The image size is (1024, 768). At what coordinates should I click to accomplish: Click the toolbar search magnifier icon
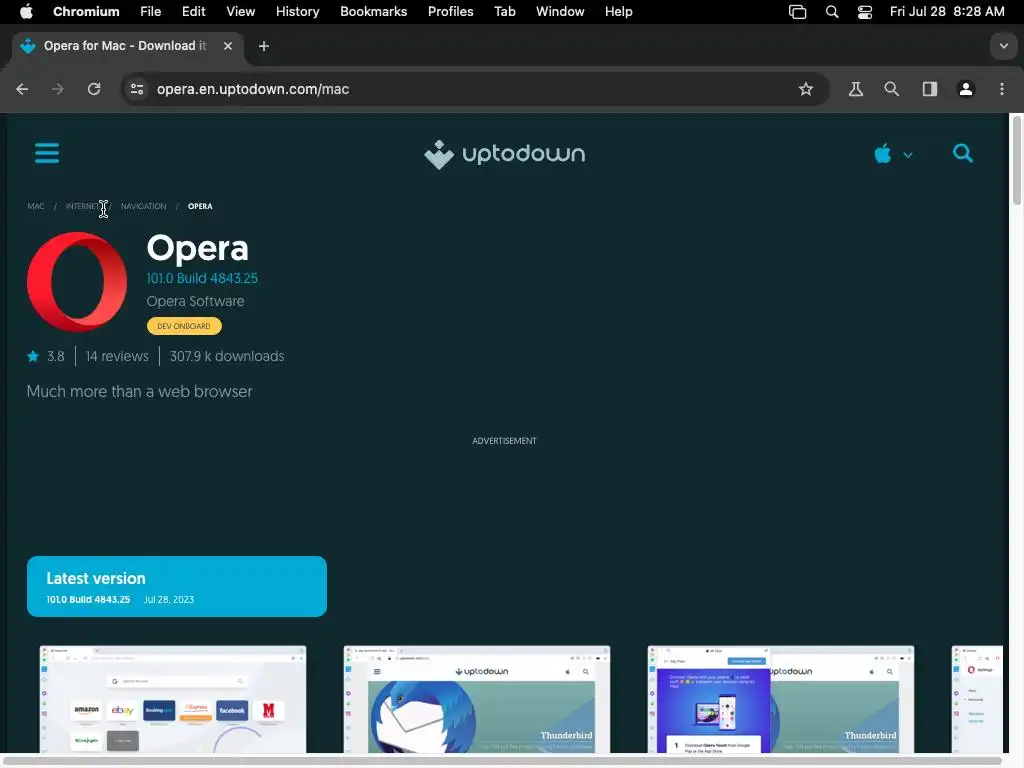click(x=891, y=89)
